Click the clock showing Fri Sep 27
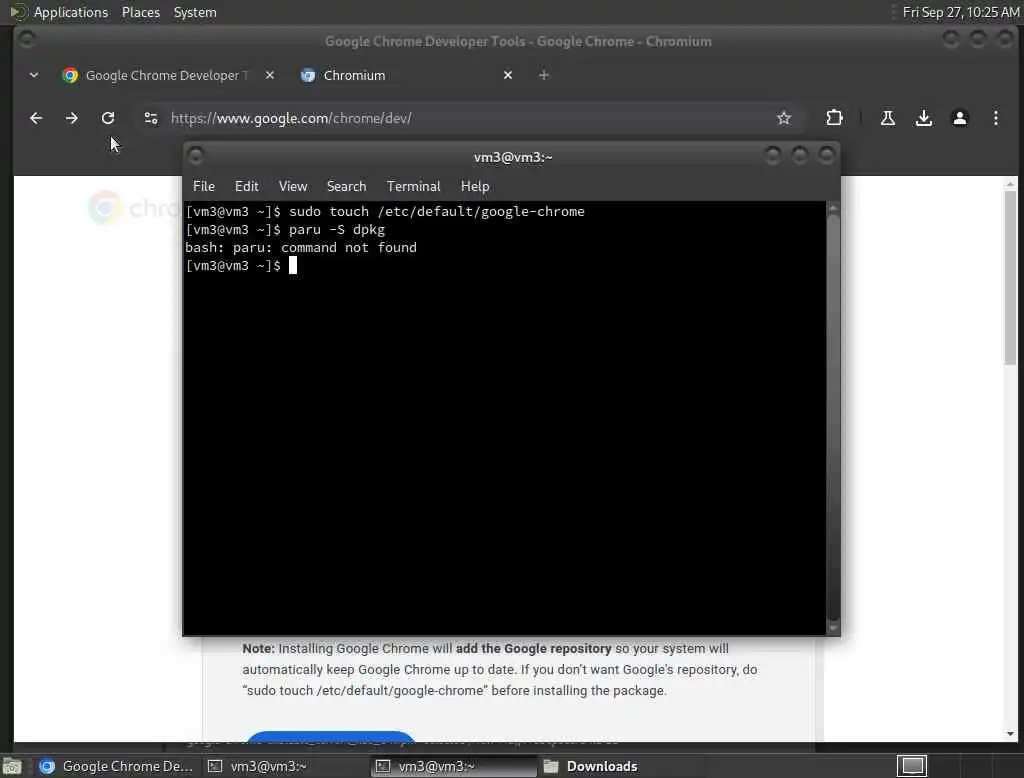The image size is (1024, 778). pyautogui.click(x=961, y=12)
